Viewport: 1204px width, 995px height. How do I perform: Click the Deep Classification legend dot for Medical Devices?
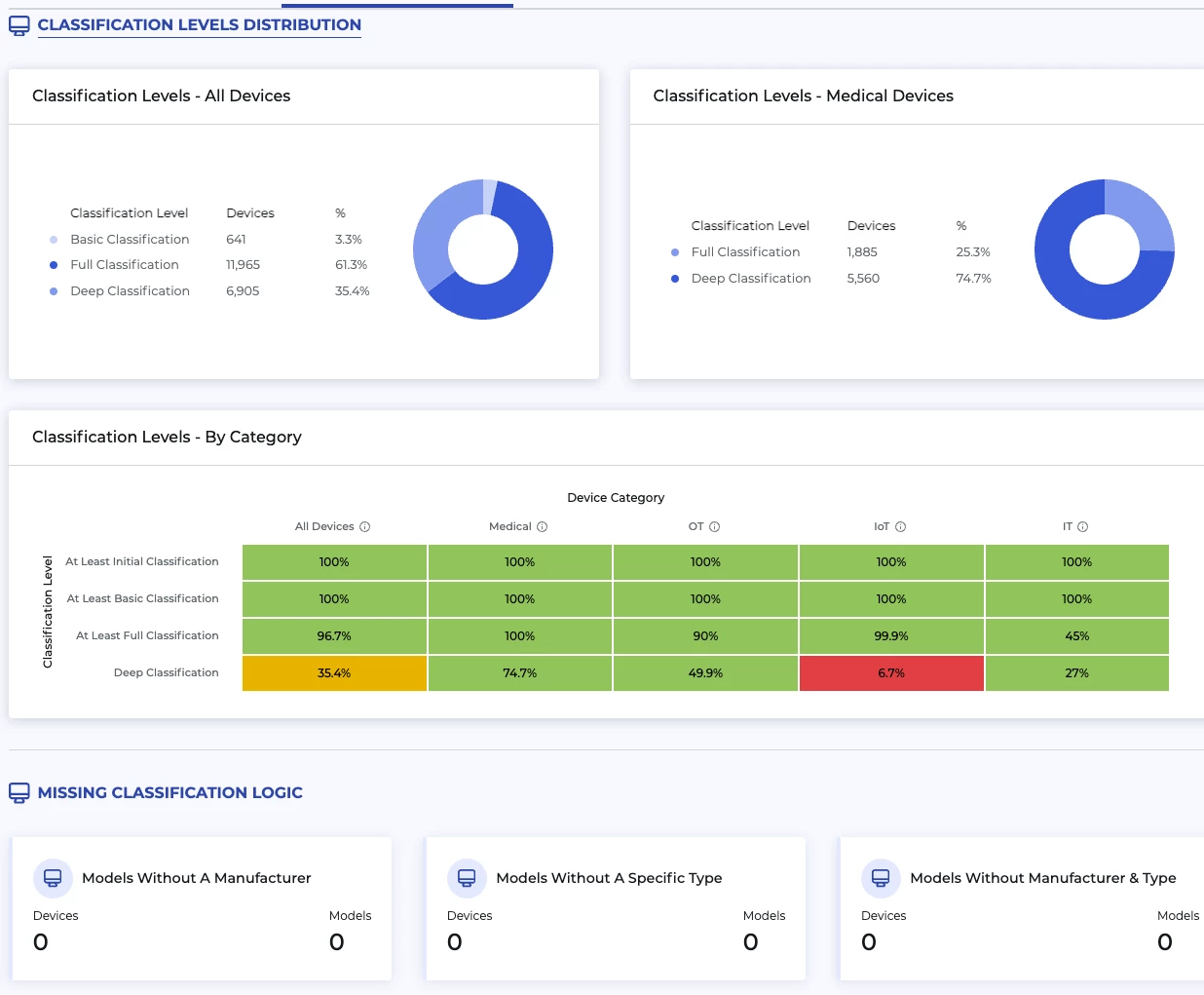[675, 279]
